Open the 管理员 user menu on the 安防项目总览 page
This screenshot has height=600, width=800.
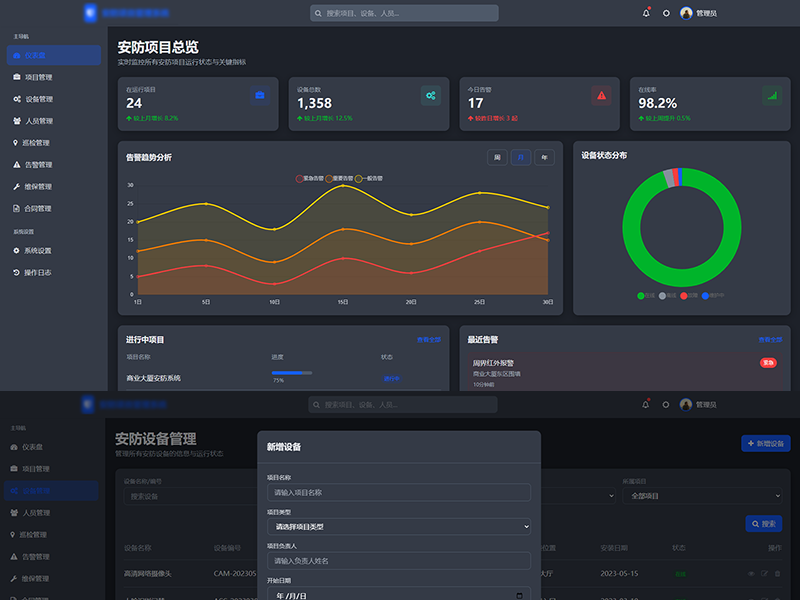pyautogui.click(x=698, y=13)
